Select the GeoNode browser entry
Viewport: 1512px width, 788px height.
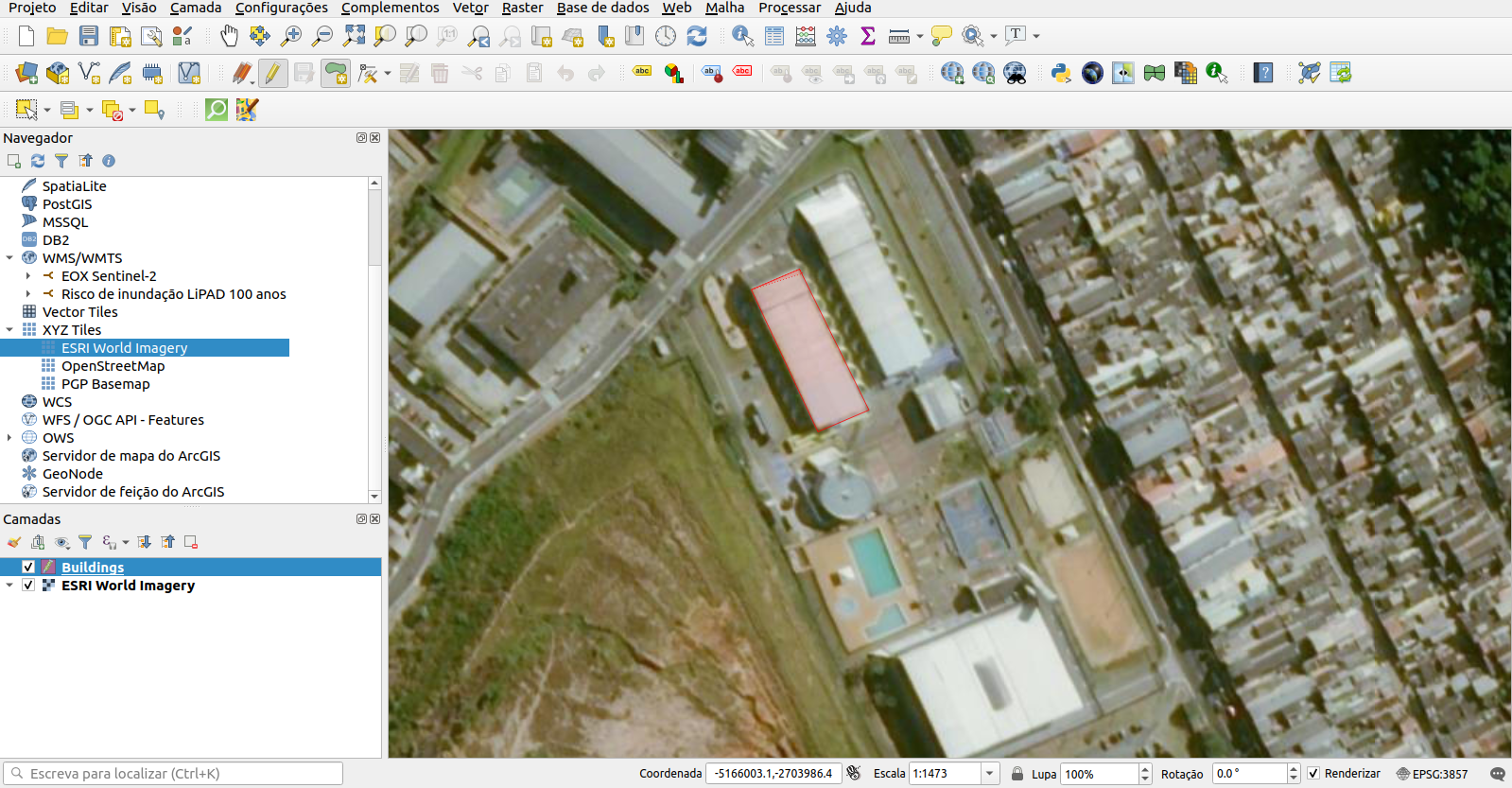pyautogui.click(x=72, y=474)
